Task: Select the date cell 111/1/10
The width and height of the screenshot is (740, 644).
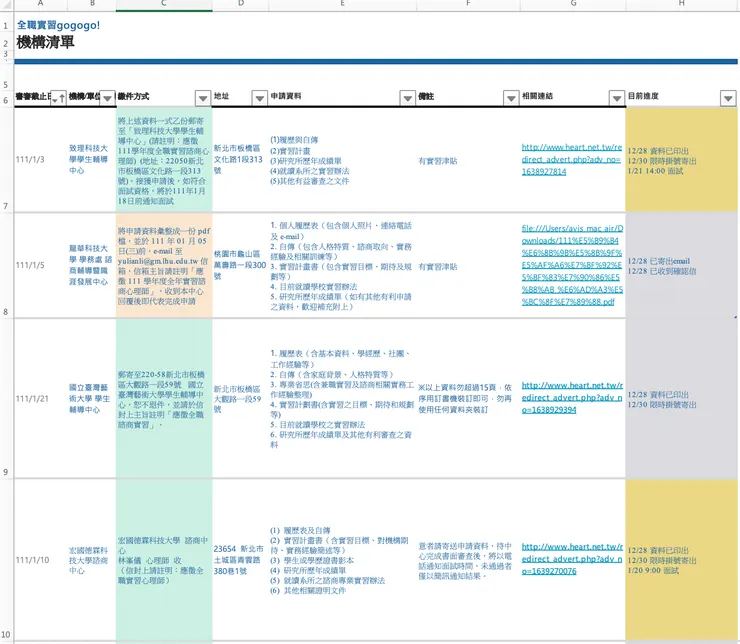Action: click(41, 560)
